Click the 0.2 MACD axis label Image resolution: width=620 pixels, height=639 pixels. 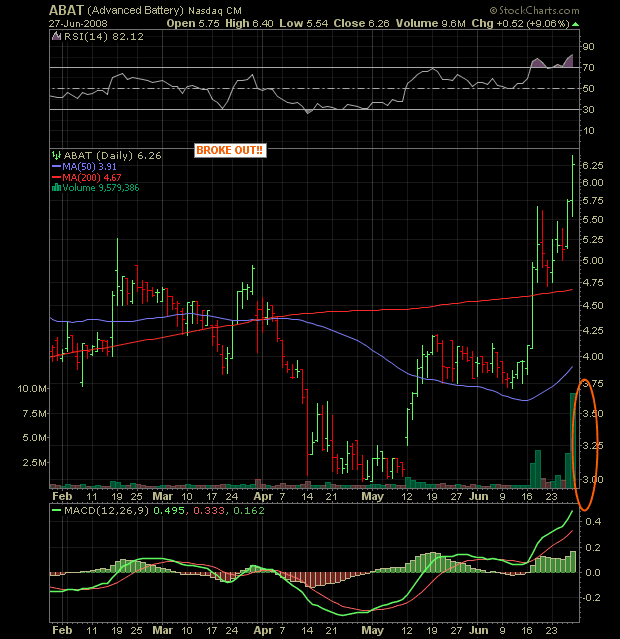point(593,547)
